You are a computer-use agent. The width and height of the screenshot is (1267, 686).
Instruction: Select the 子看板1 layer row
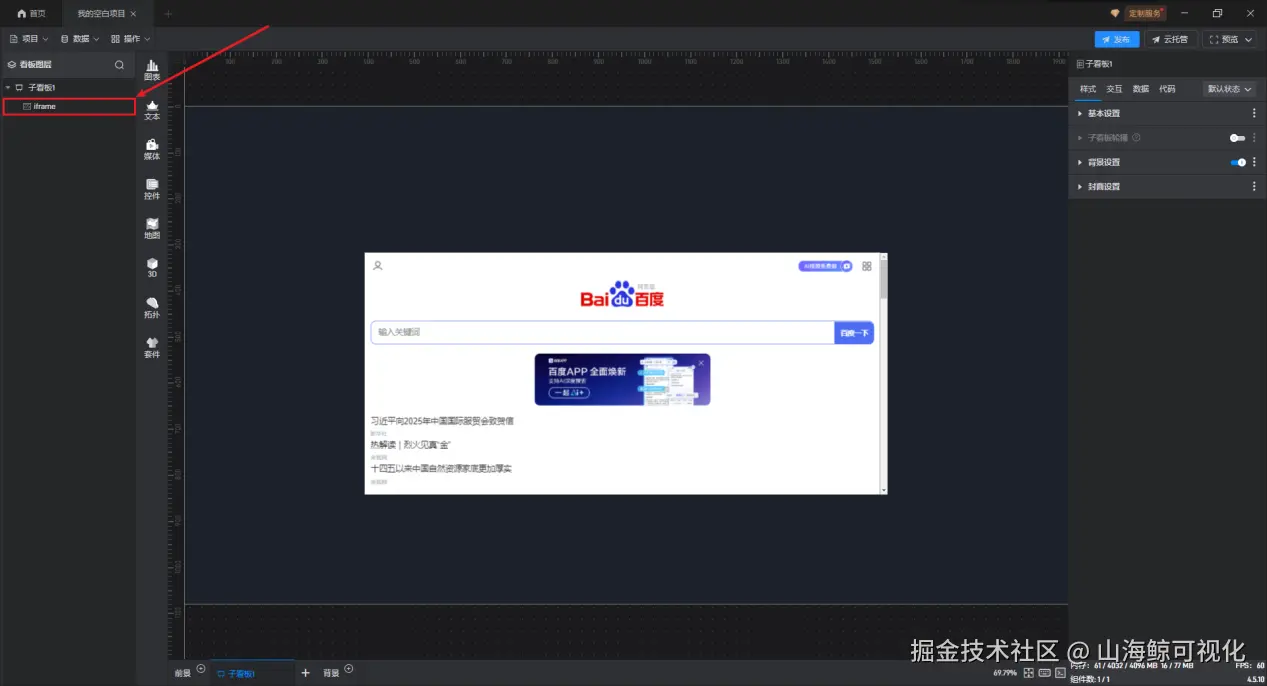pyautogui.click(x=68, y=88)
